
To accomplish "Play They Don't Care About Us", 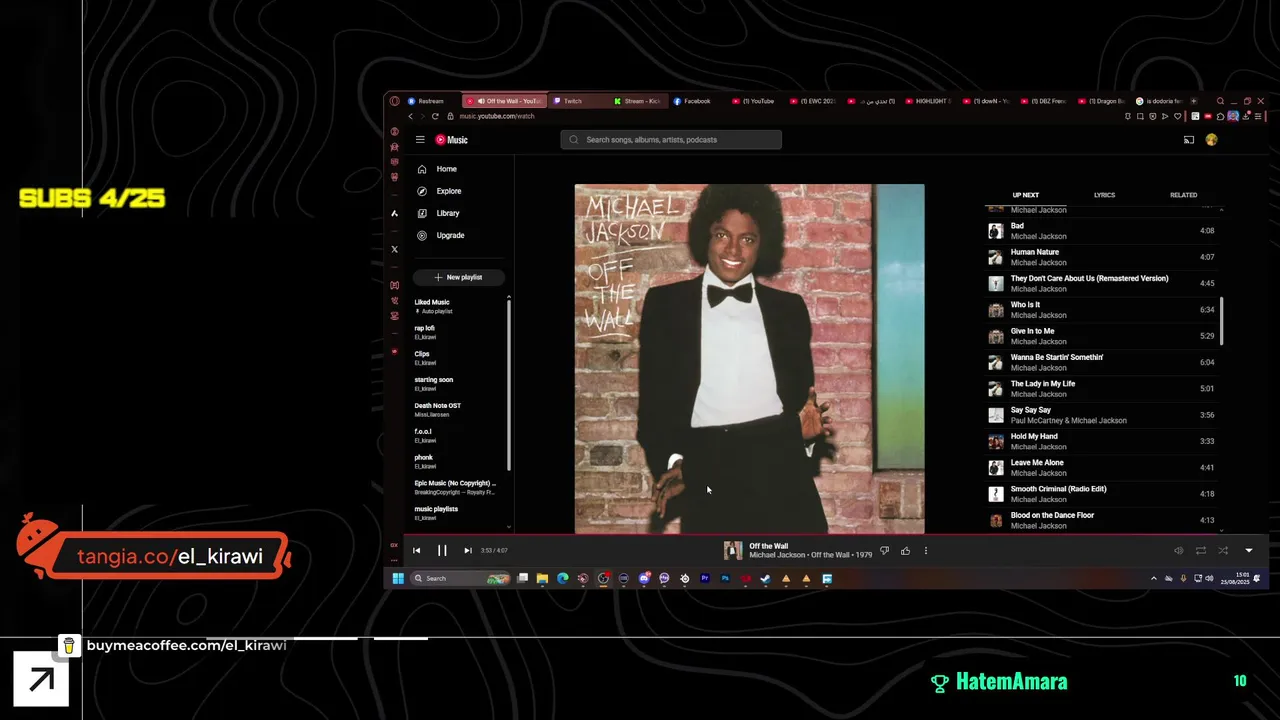I will pyautogui.click(x=1102, y=283).
